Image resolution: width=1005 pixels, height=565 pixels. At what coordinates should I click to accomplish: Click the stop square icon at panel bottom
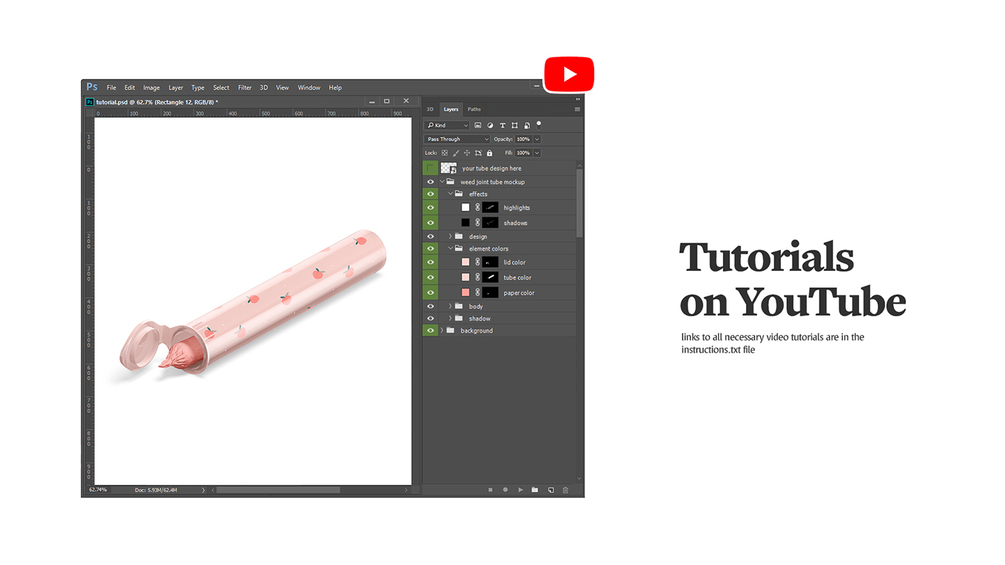tap(490, 490)
